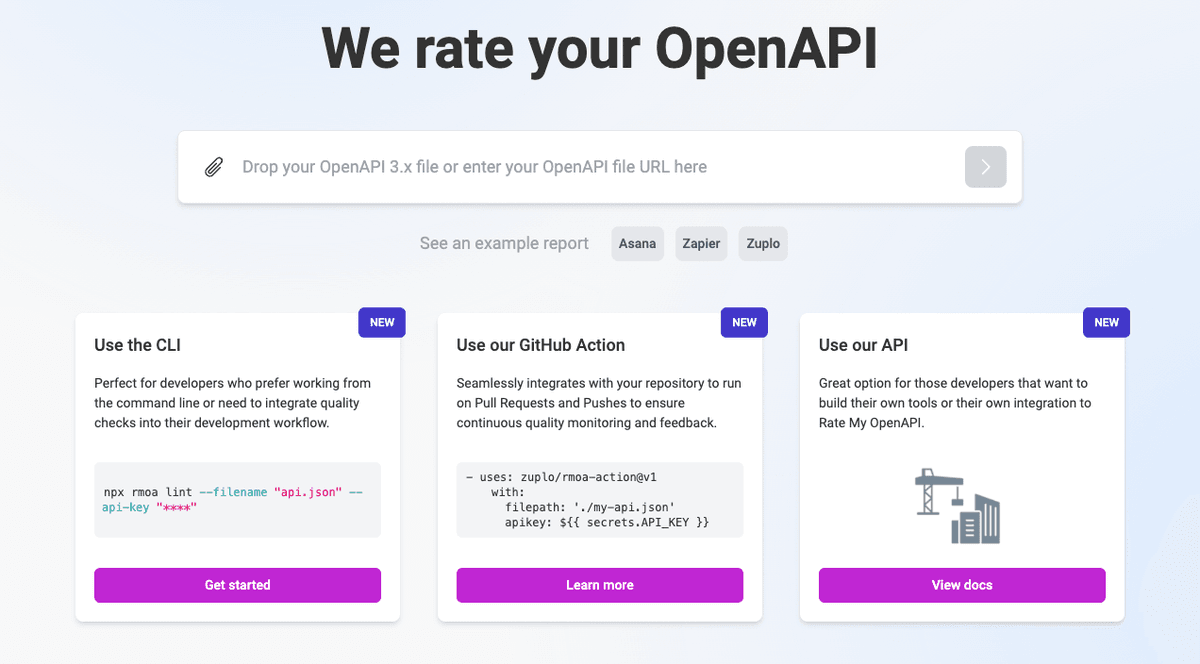Click the 'We rate your OpenAPI' heading

click(x=600, y=47)
